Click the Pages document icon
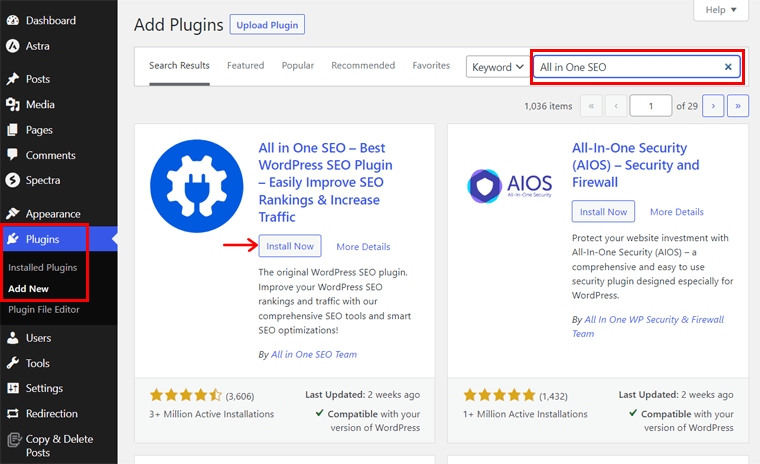Image resolution: width=760 pixels, height=464 pixels. click(x=13, y=130)
